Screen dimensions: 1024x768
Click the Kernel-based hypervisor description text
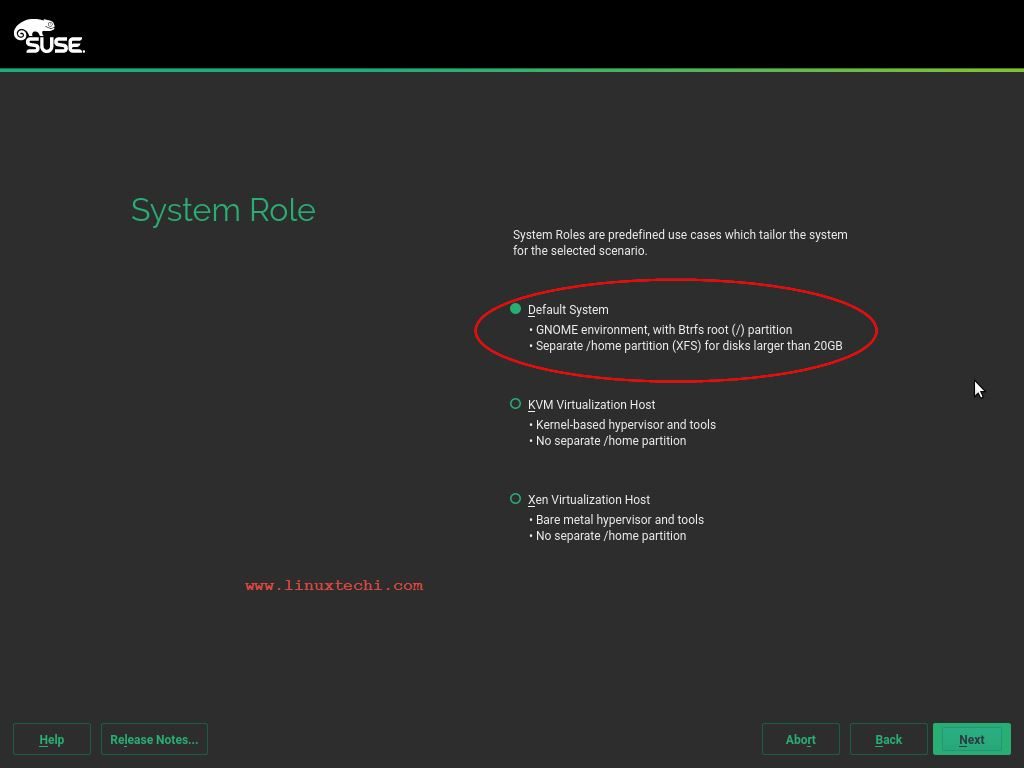tap(623, 424)
